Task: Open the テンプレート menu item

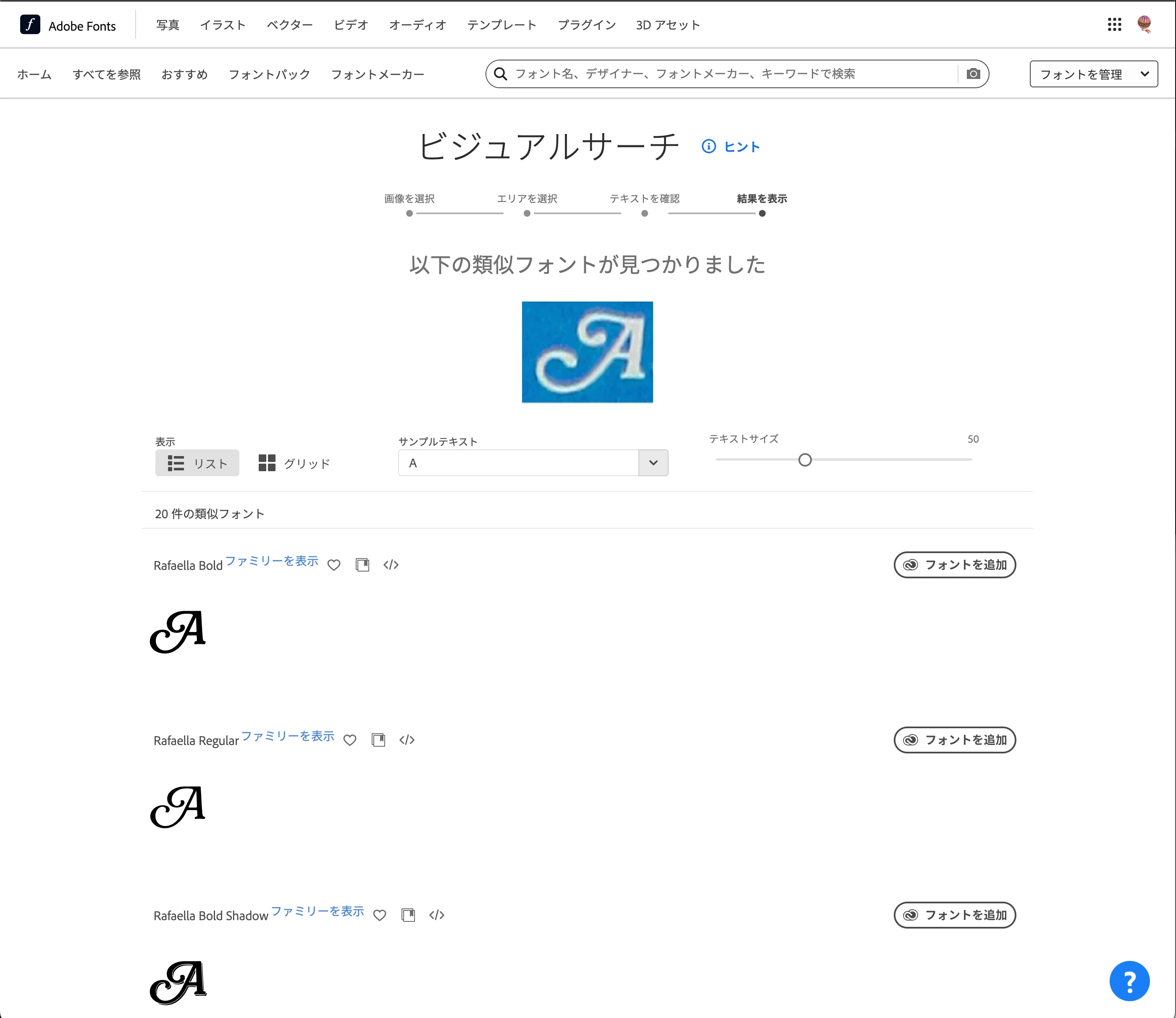Action: (501, 25)
